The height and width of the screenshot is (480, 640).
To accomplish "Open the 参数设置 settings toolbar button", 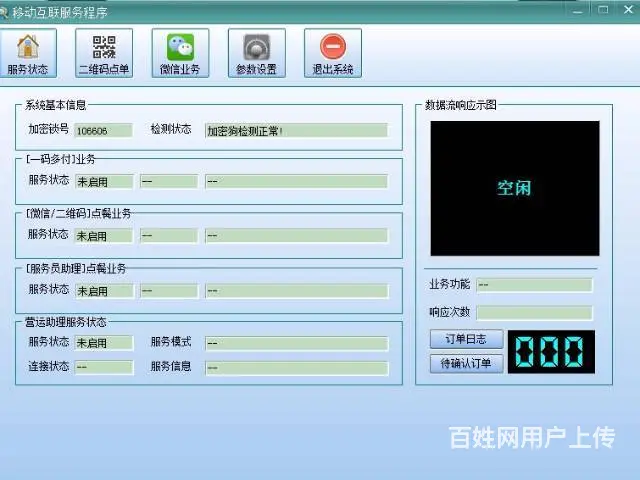I will tap(257, 53).
